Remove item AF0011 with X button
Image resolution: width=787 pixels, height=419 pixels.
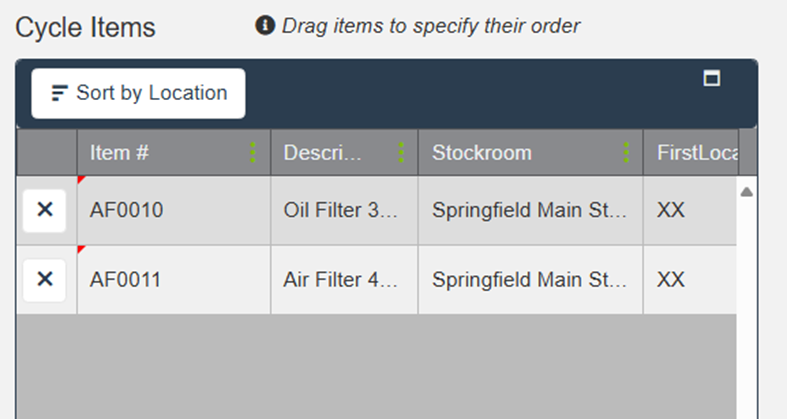point(45,280)
